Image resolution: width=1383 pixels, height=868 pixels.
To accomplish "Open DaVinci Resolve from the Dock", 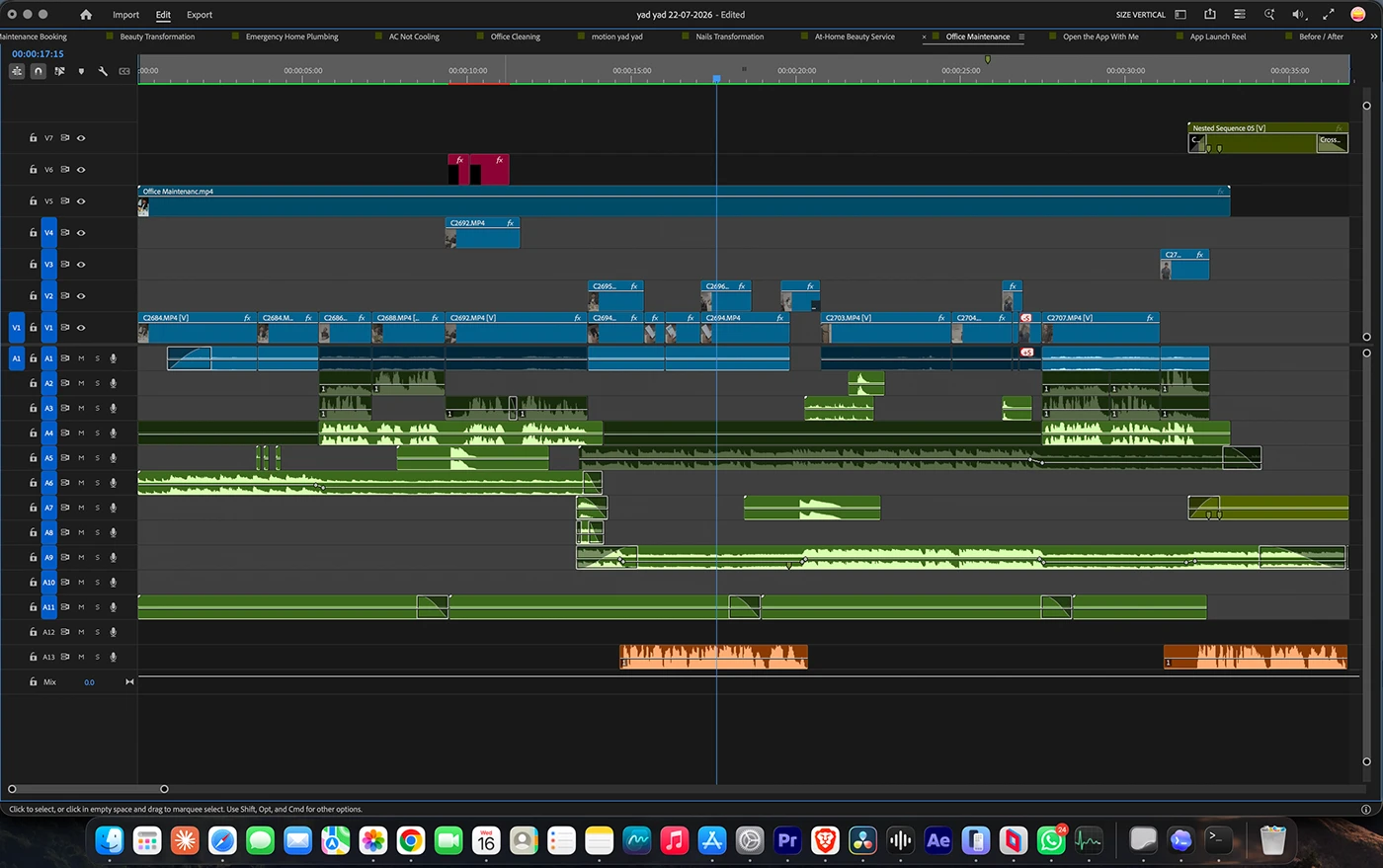I will 862,840.
